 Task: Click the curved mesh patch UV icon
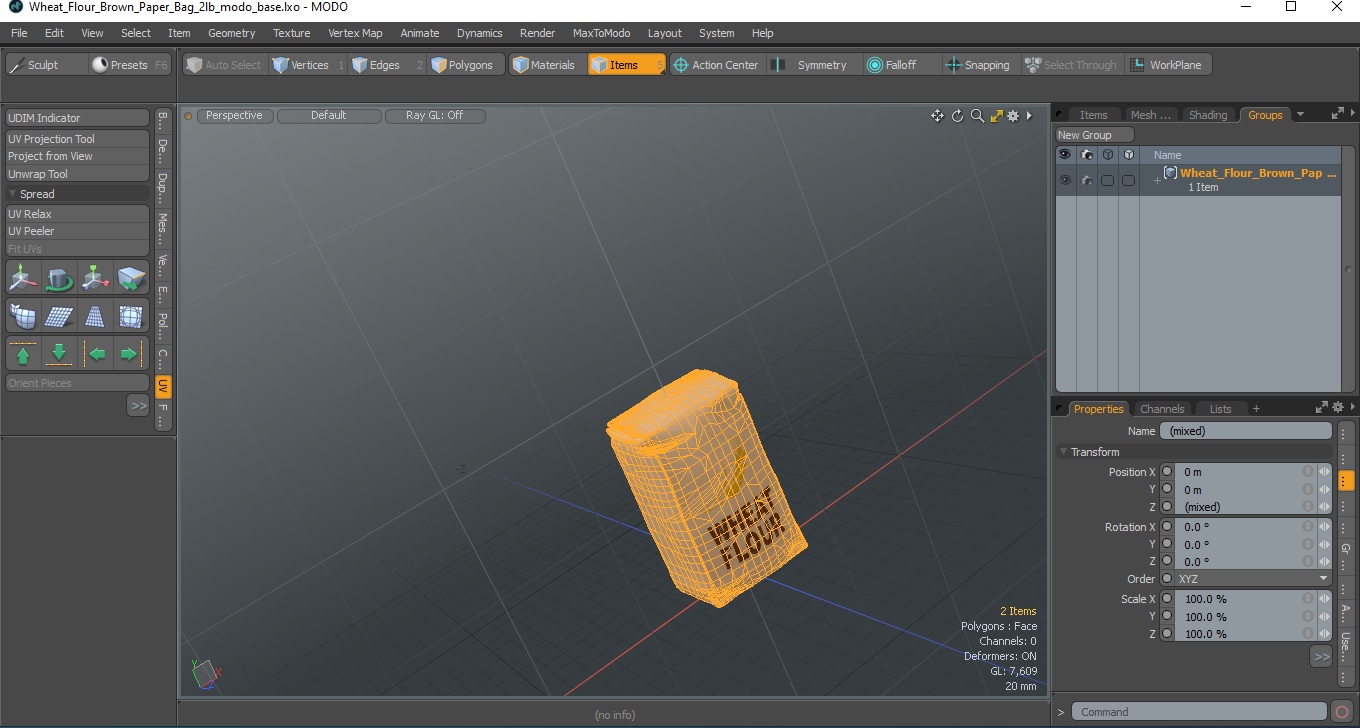click(x=23, y=316)
